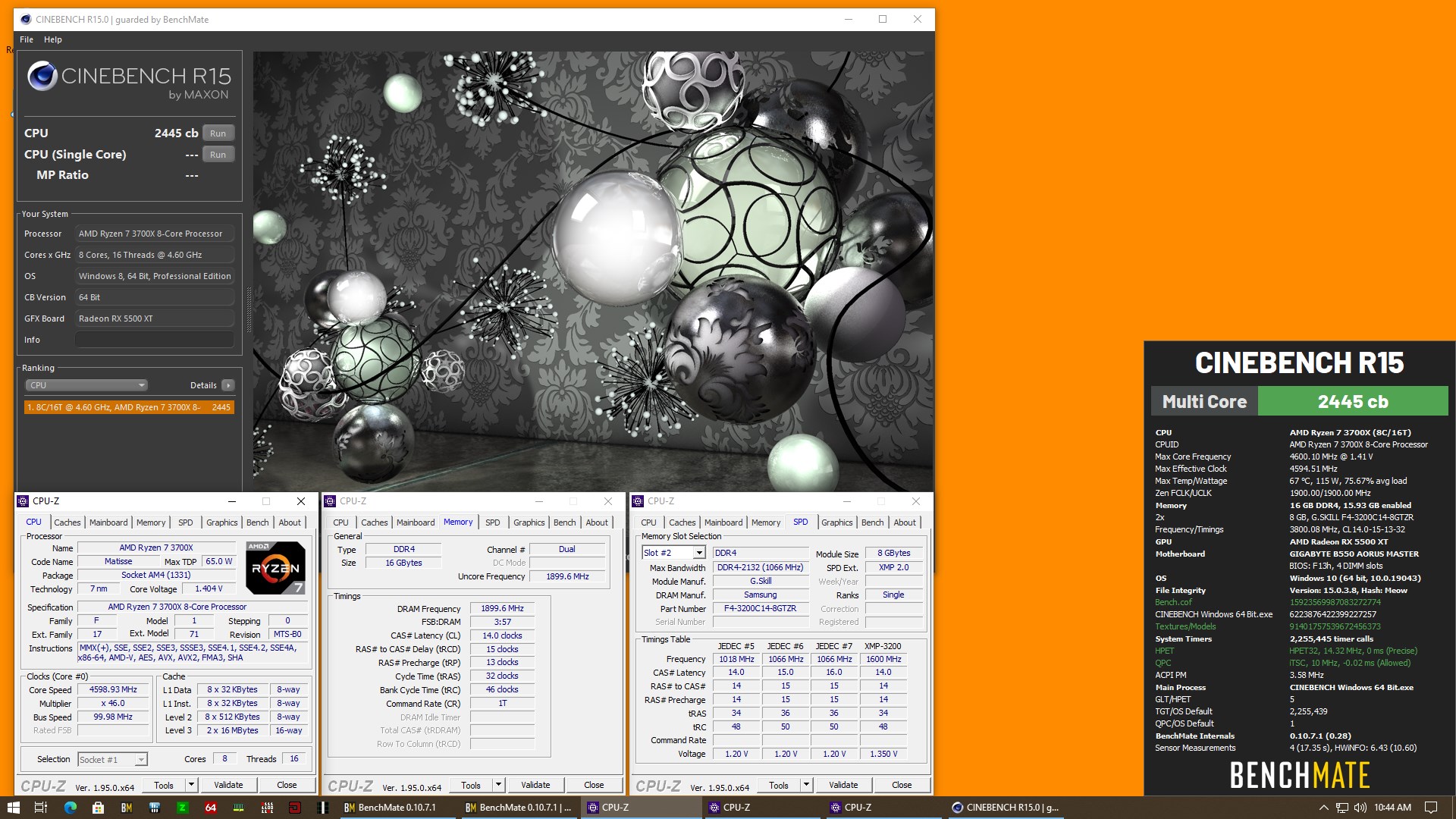Open the File menu in Cinebench
Screen dimensions: 1456x819
pos(27,39)
